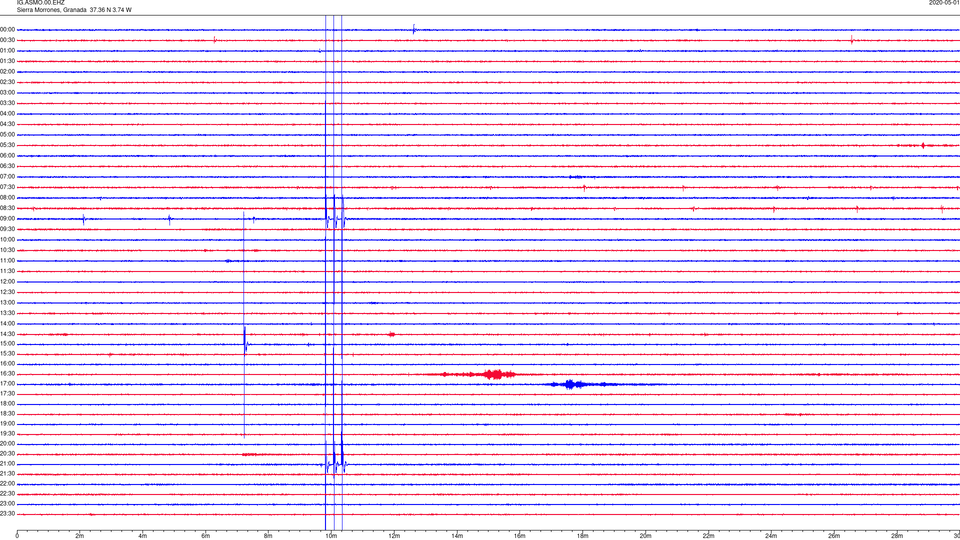Click the 8m tick on the minute axis
The height and width of the screenshot is (540, 960).
pyautogui.click(x=268, y=536)
